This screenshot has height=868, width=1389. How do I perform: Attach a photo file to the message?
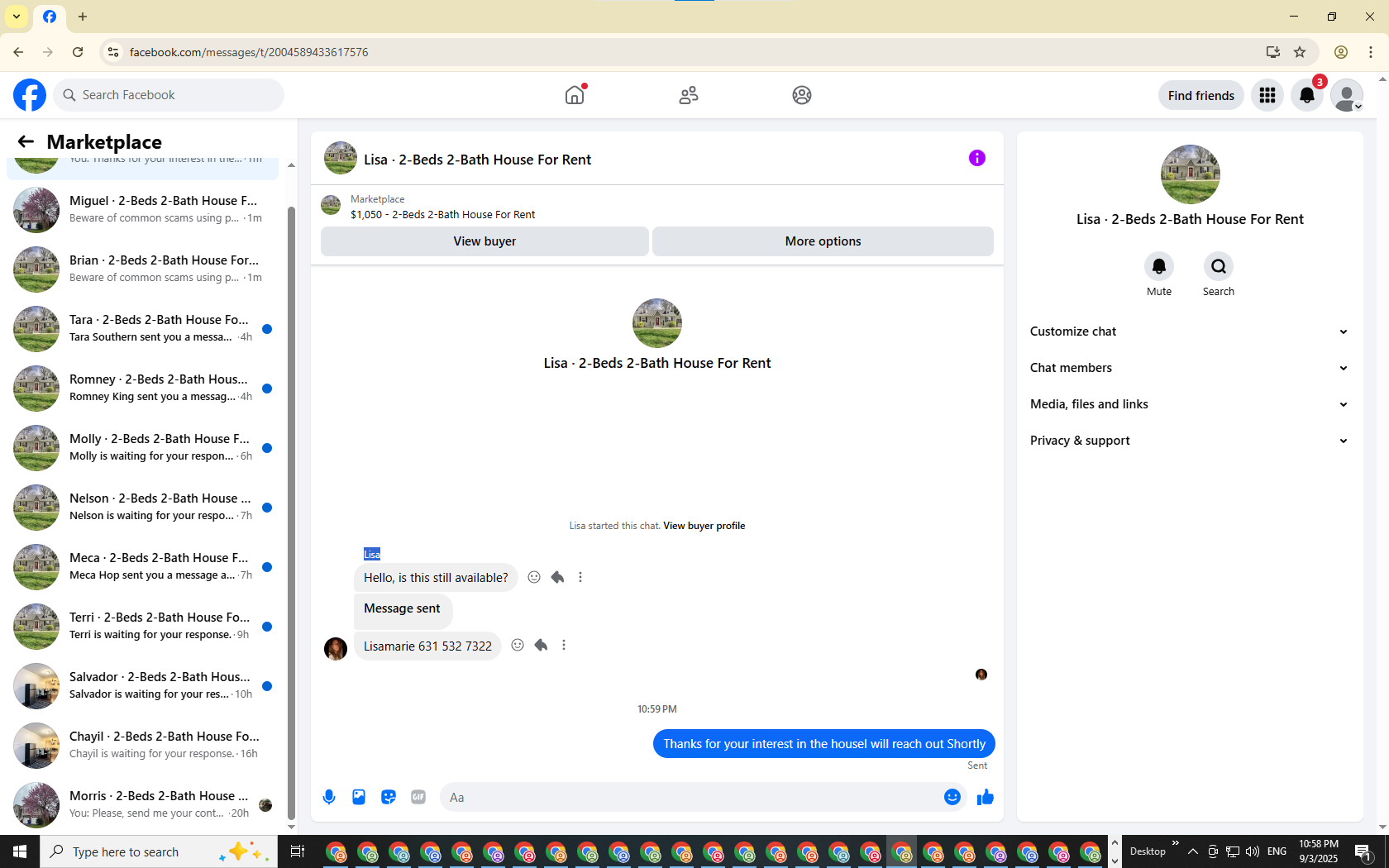coord(359,797)
